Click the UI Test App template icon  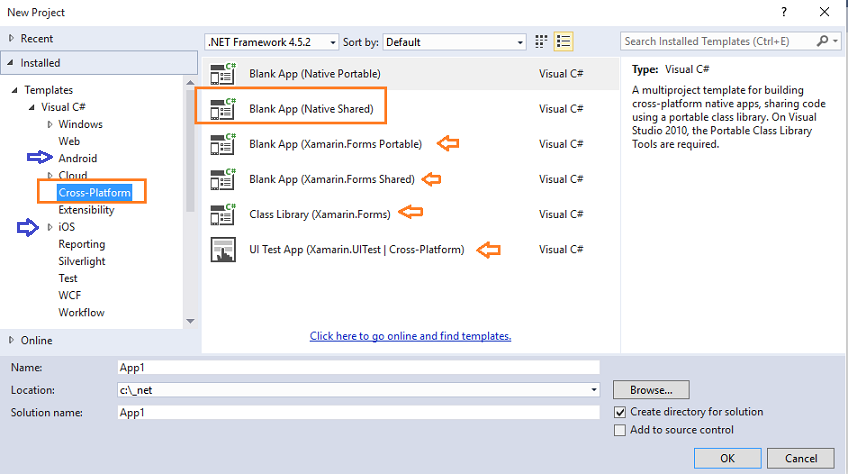(x=223, y=250)
